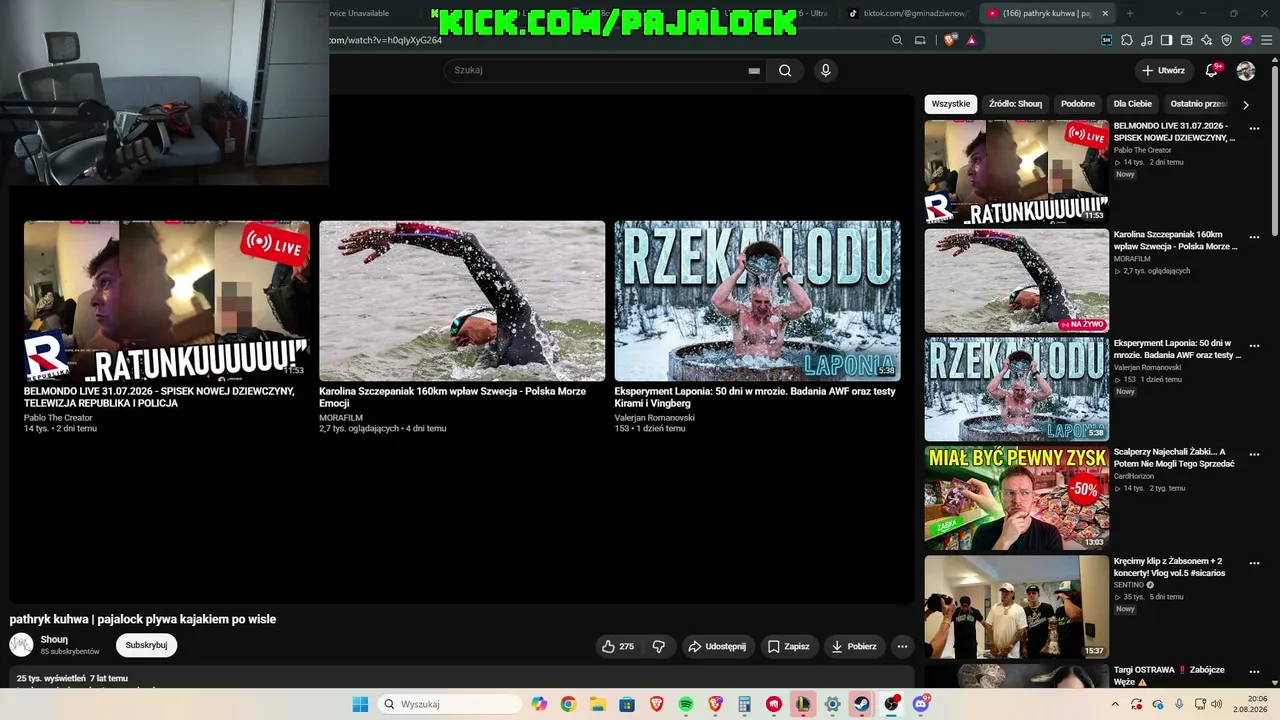
Task: Click the Shoun channel avatar
Action: [x=21, y=645]
